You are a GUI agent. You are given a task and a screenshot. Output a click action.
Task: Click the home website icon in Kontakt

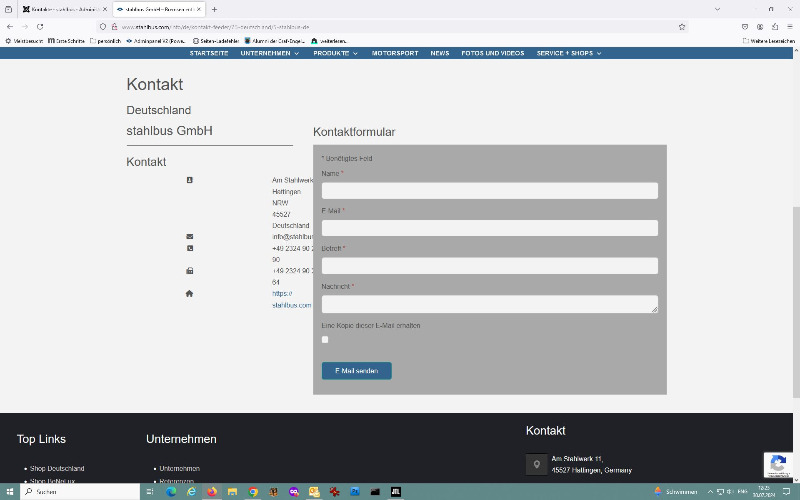click(189, 293)
